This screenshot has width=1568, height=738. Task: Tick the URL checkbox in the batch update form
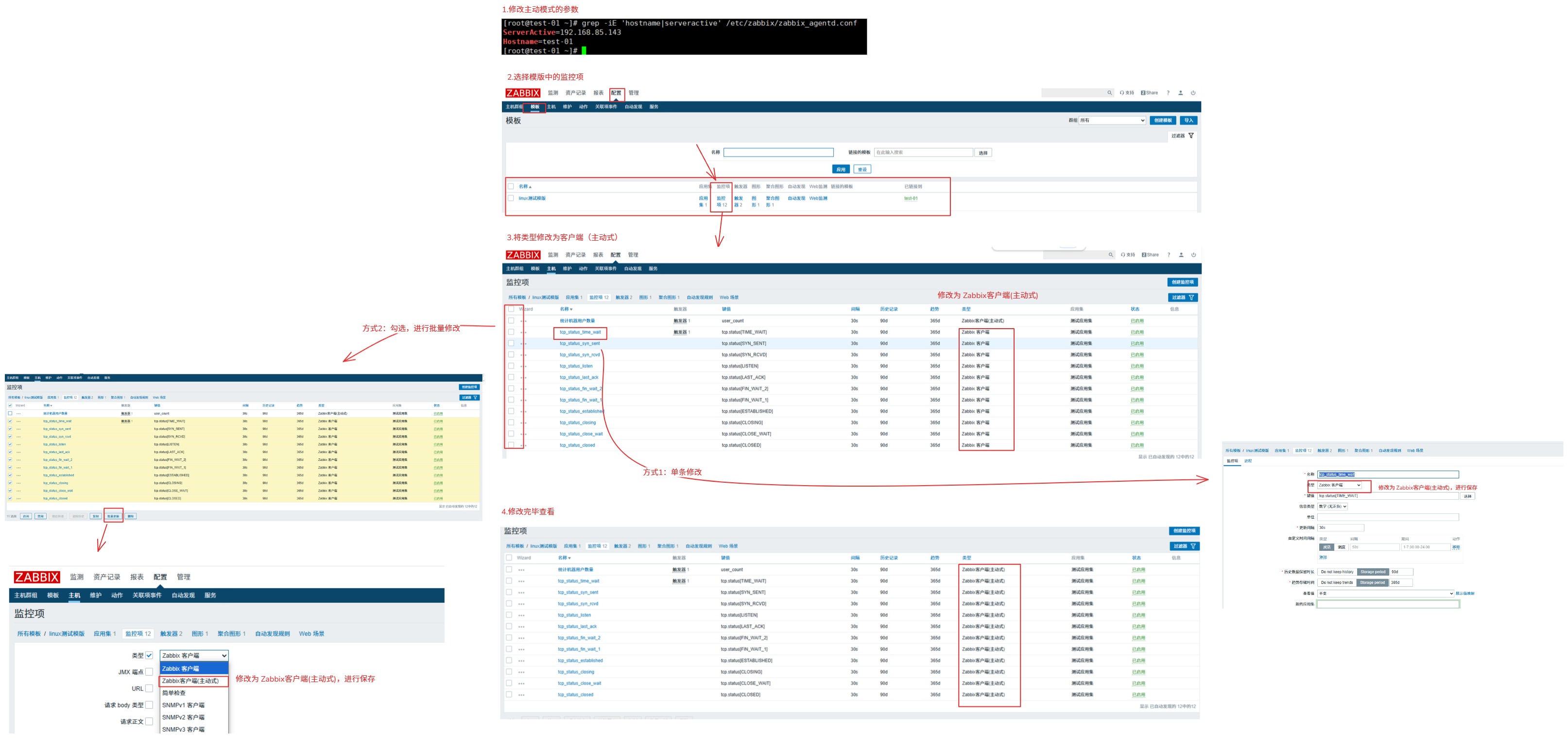point(149,689)
